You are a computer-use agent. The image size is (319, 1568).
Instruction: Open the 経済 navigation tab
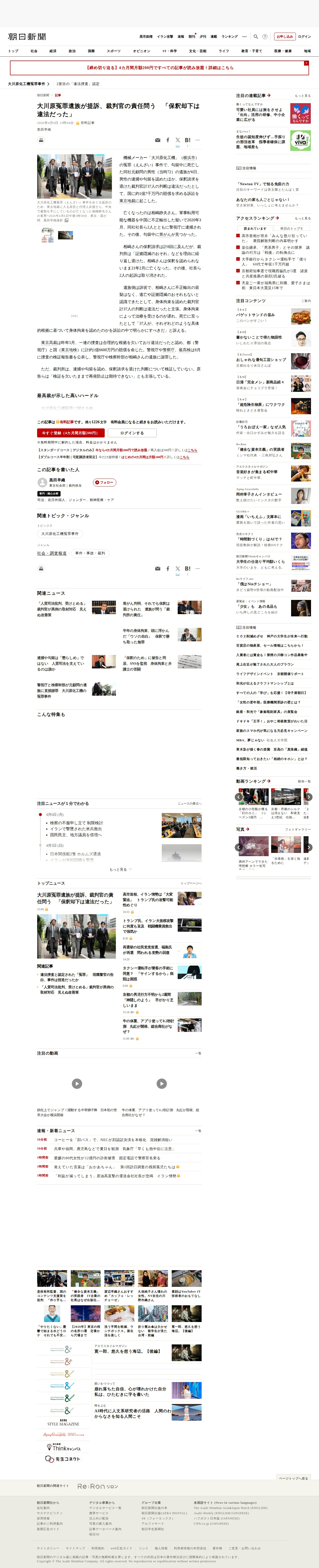click(x=53, y=51)
